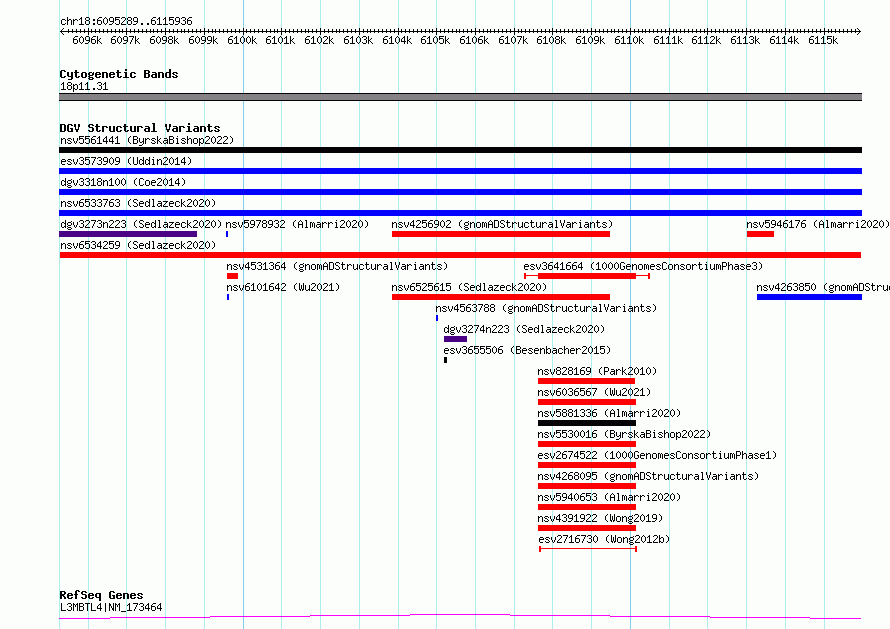The height and width of the screenshot is (629, 890).
Task: Select the nsv6525615 (Sedlazeck2020) red bar
Action: 501,297
